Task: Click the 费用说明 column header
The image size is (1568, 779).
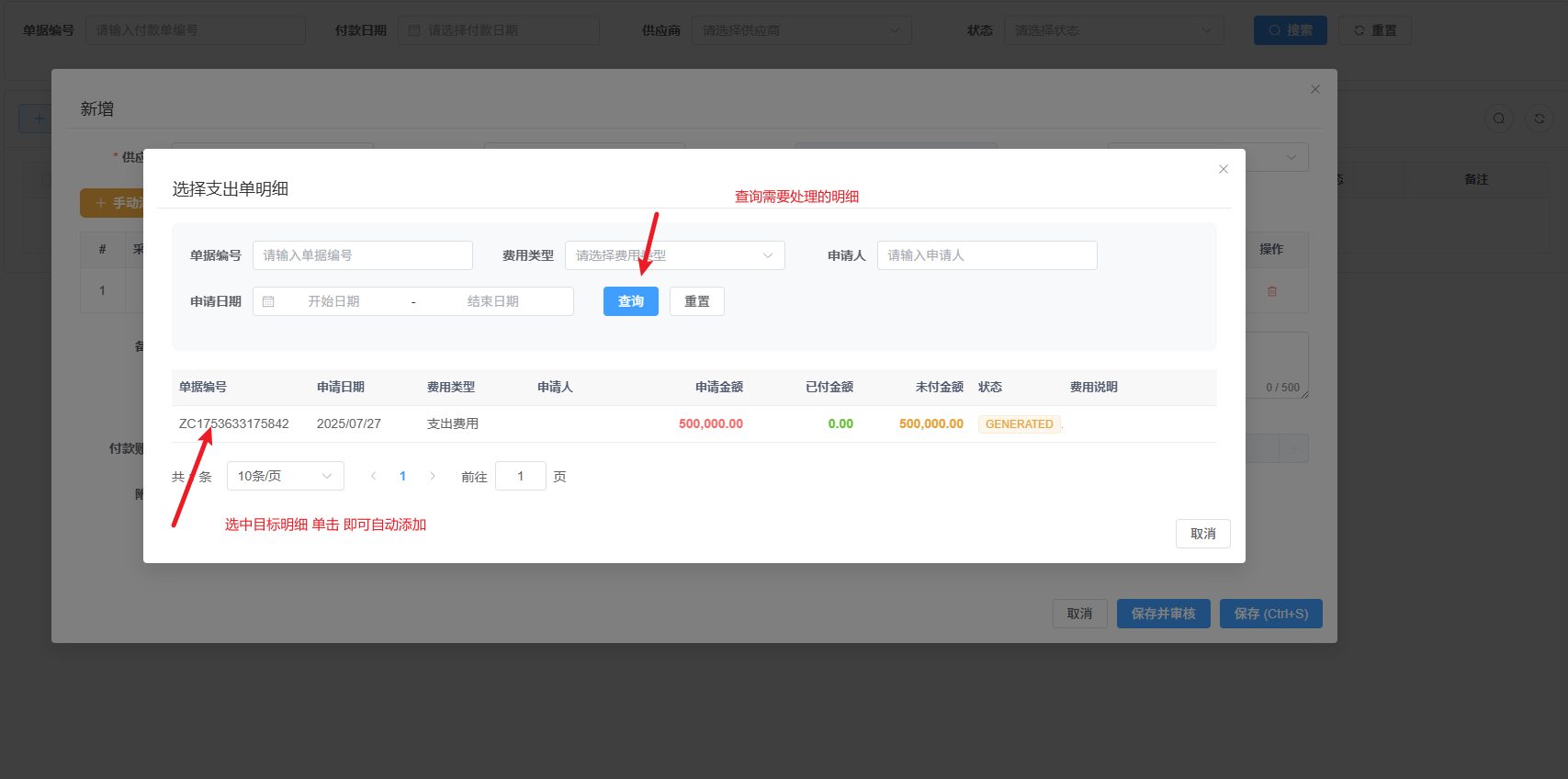Action: (x=1094, y=387)
